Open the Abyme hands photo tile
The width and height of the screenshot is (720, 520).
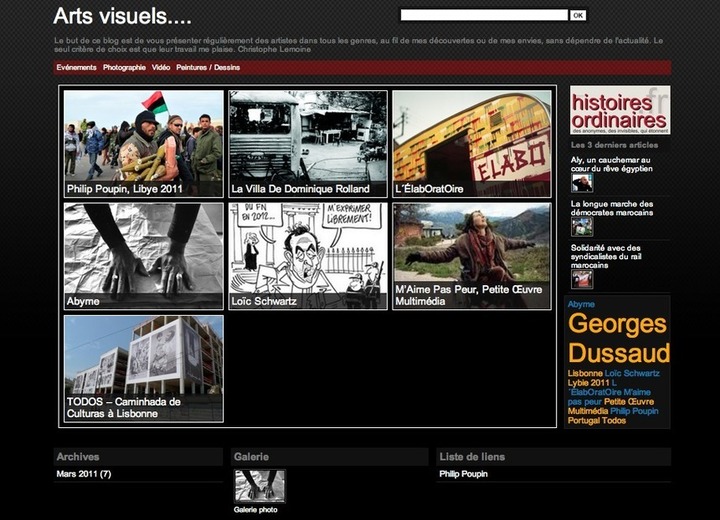pyautogui.click(x=143, y=256)
